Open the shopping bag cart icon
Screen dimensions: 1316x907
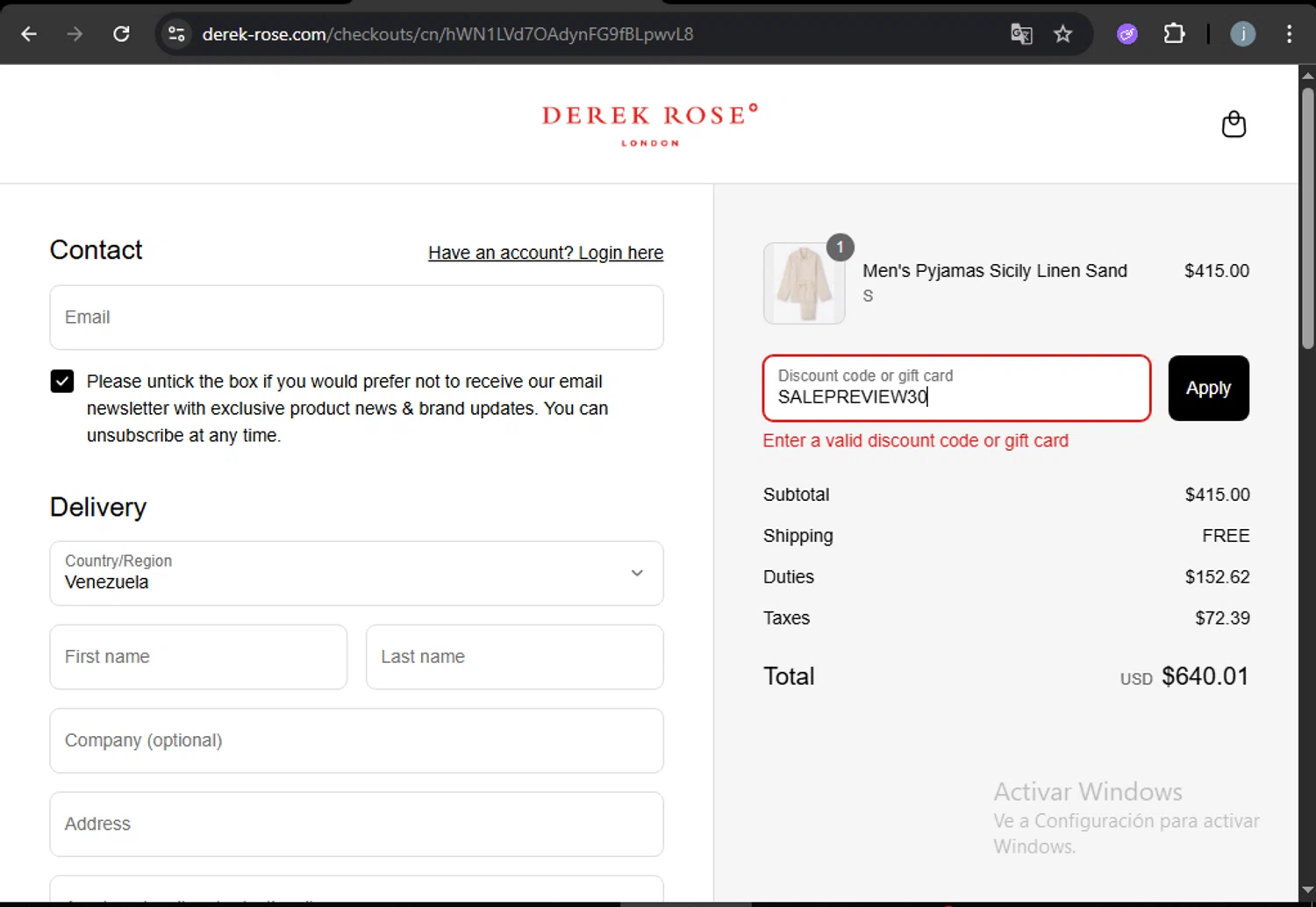pos(1234,125)
